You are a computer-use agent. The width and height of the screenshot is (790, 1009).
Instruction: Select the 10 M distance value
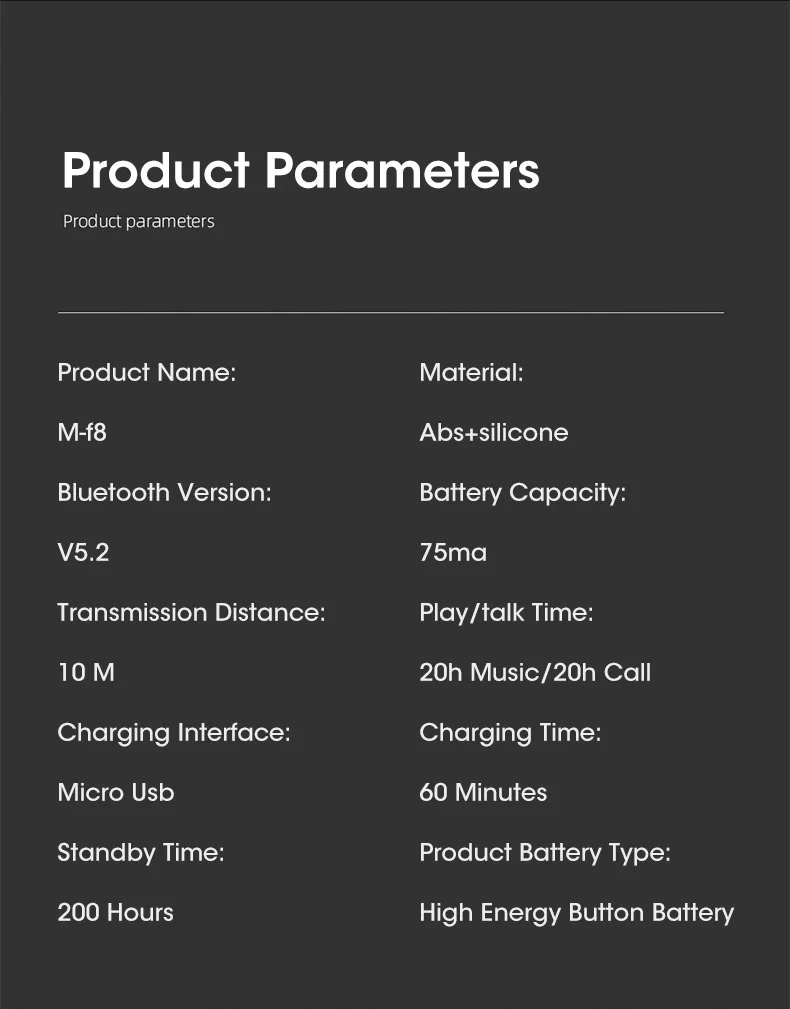point(86,672)
